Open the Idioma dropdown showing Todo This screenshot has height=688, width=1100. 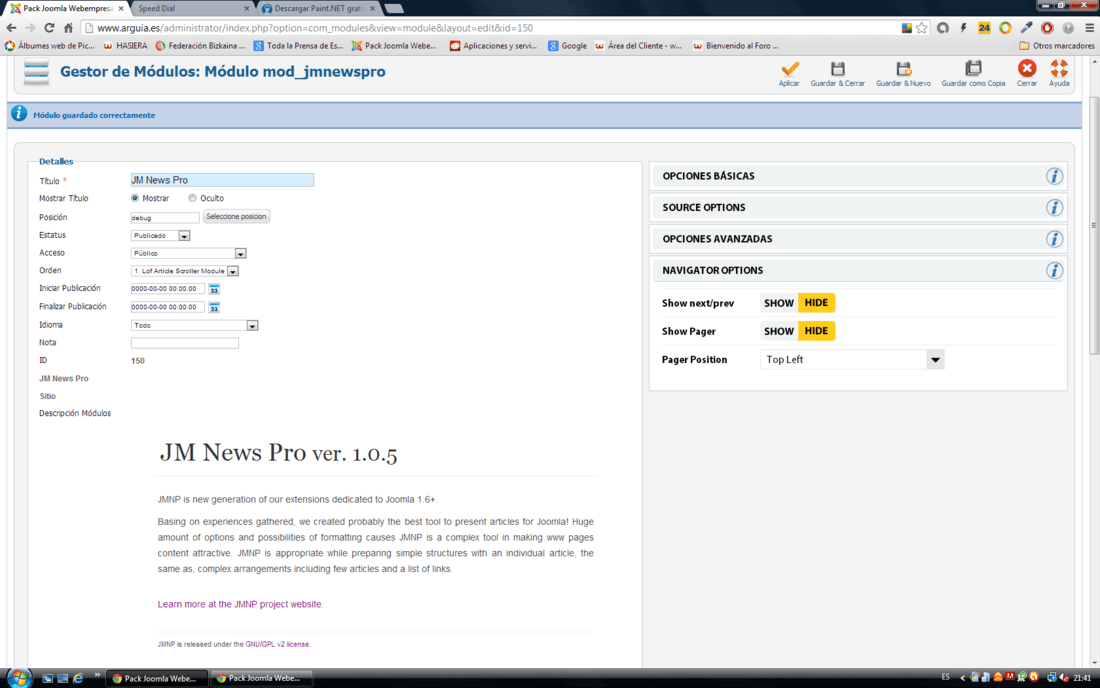click(x=194, y=325)
